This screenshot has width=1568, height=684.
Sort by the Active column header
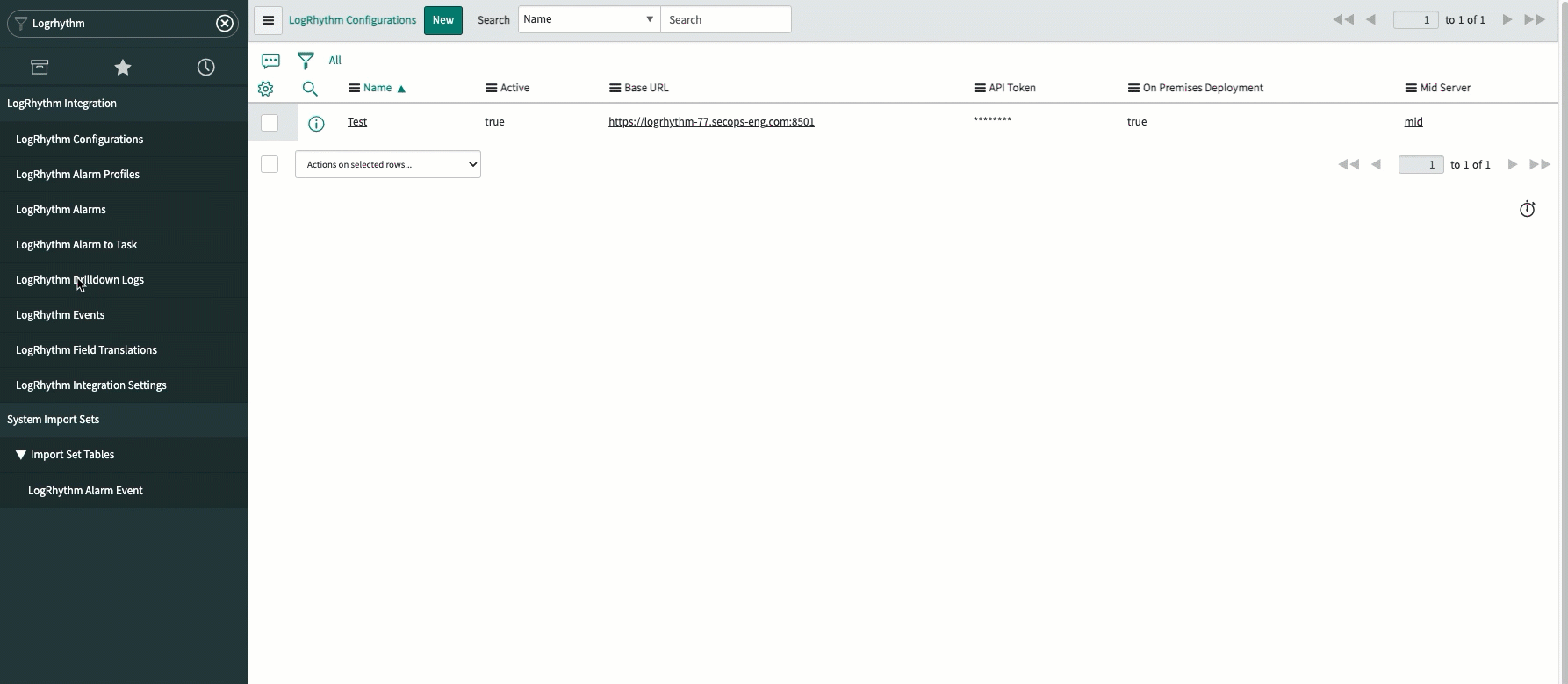514,88
